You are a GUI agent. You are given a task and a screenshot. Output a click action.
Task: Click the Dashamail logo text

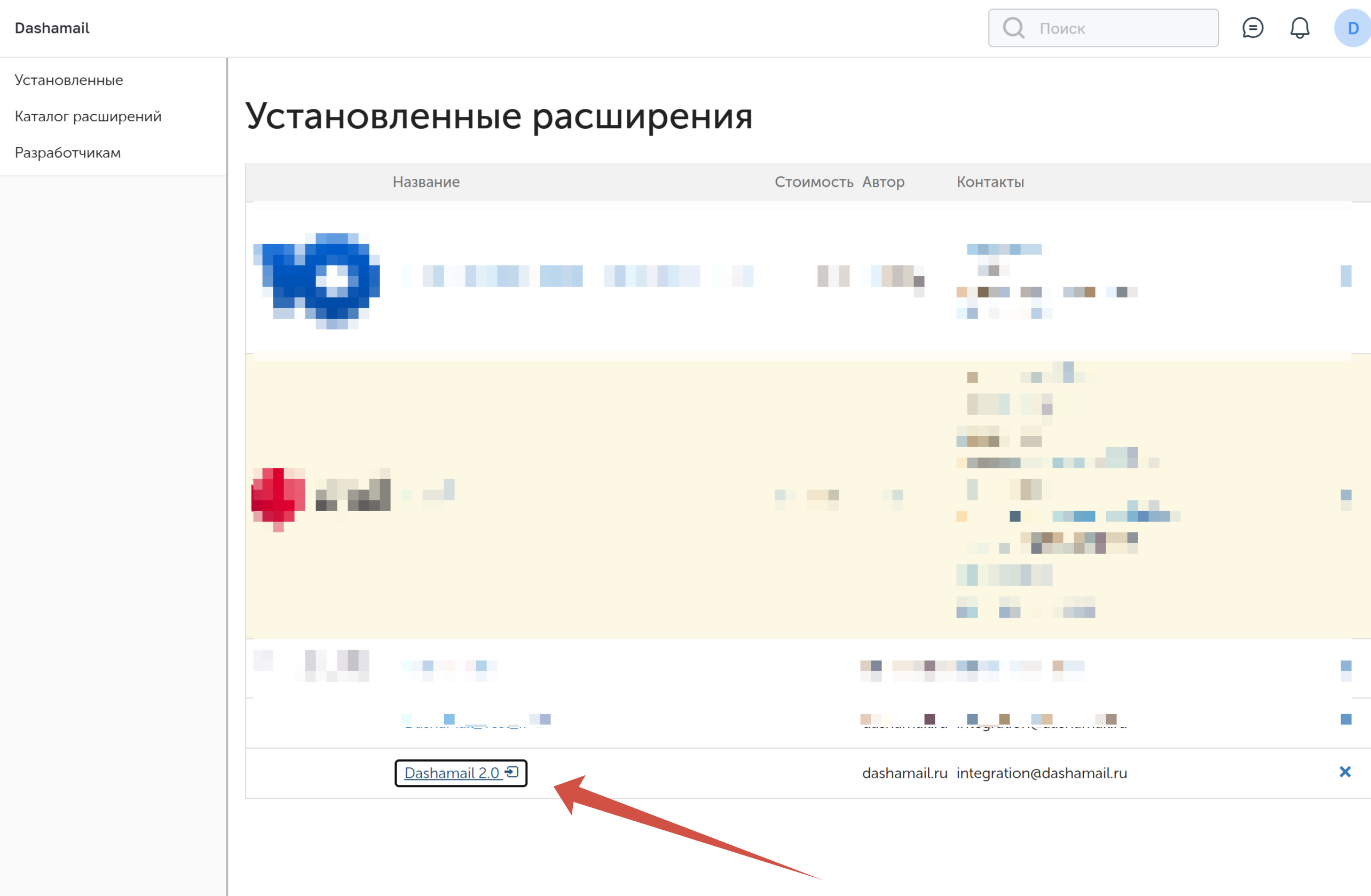(x=52, y=28)
